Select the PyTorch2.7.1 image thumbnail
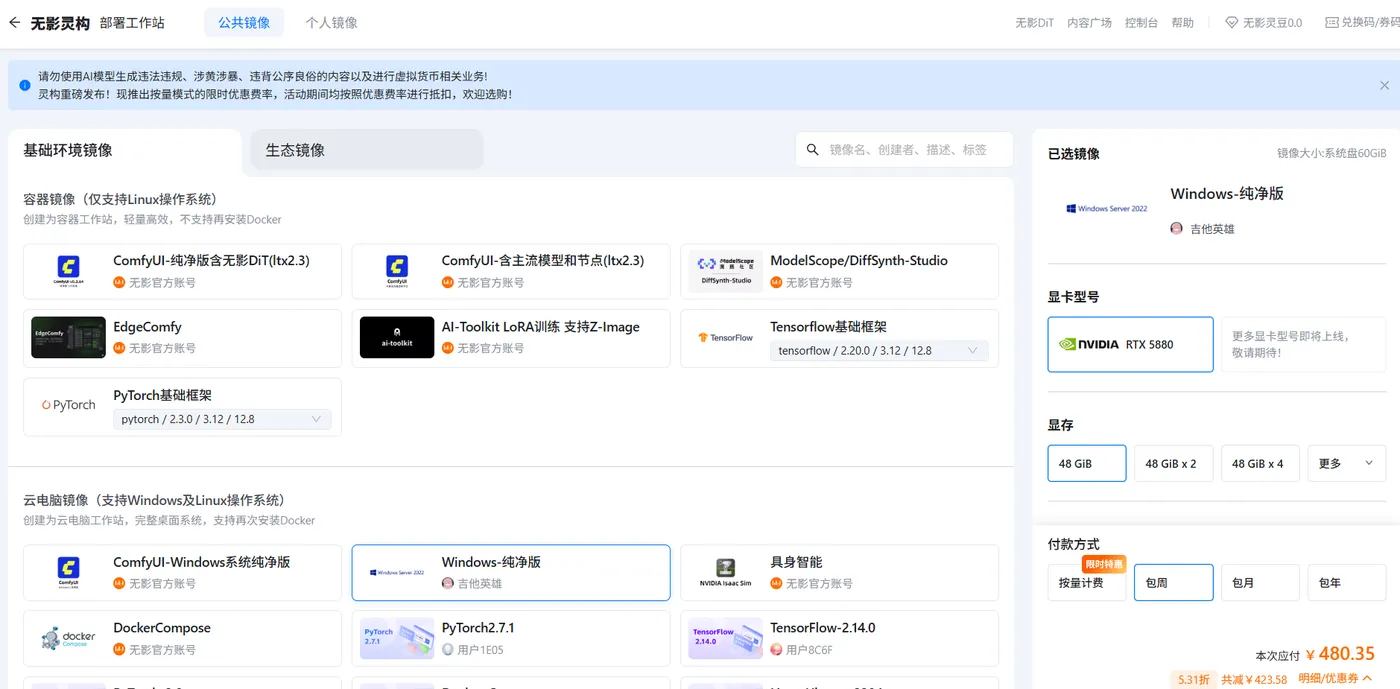The height and width of the screenshot is (689, 1400). point(397,638)
